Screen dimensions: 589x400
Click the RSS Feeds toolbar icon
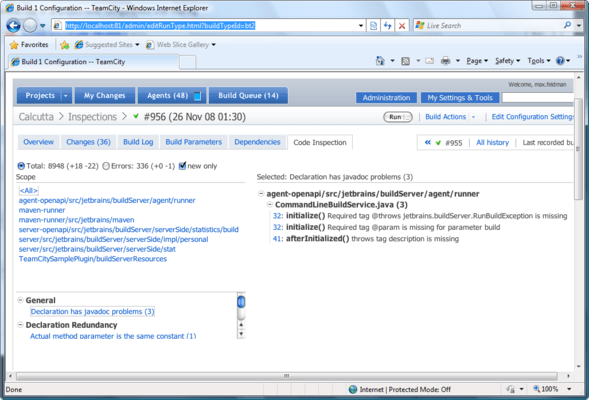point(405,61)
